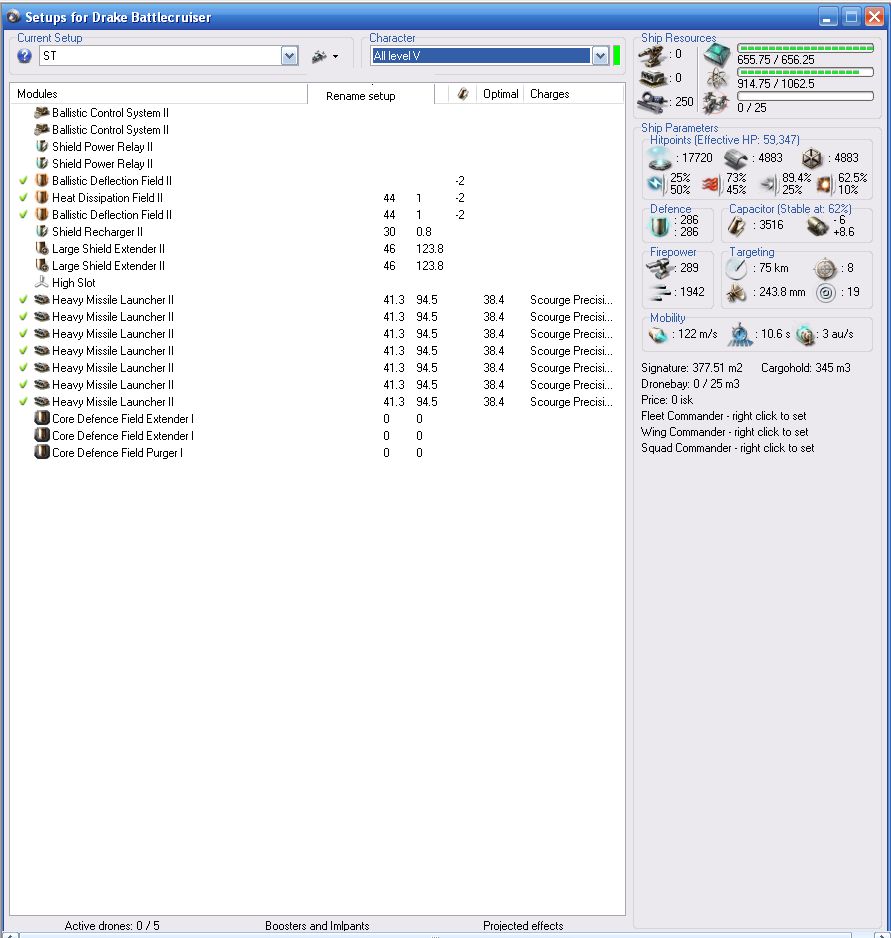Click first launcher's Scourge Precisi... charge cell

[571, 300]
